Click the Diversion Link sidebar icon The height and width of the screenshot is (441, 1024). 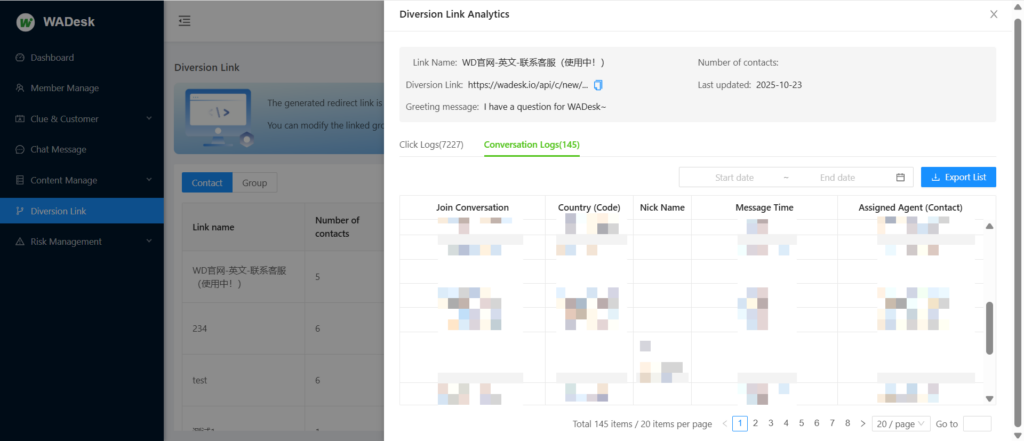click(20, 211)
